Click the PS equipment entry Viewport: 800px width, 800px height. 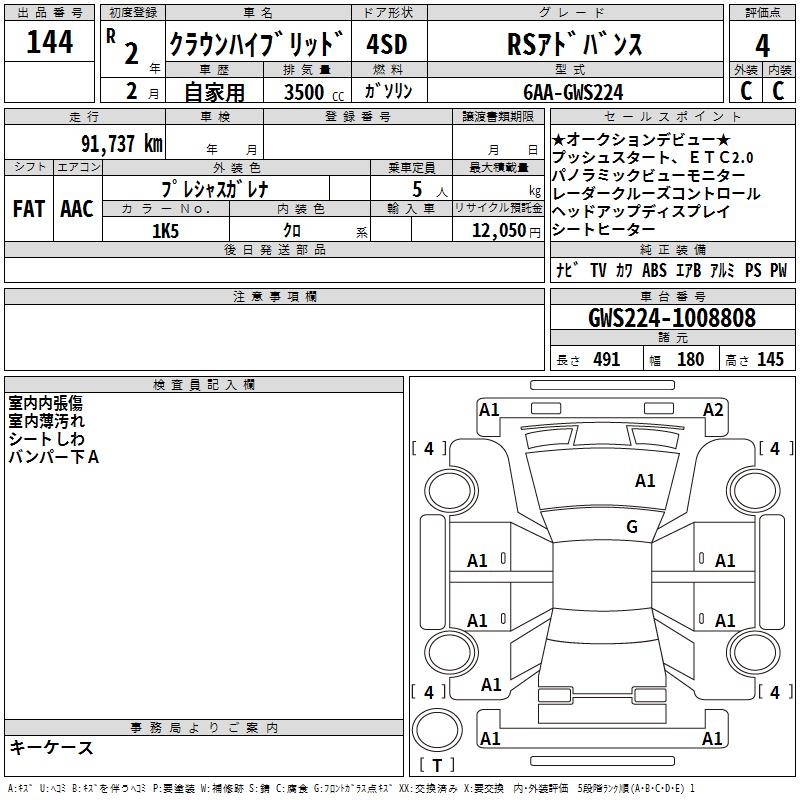(753, 270)
